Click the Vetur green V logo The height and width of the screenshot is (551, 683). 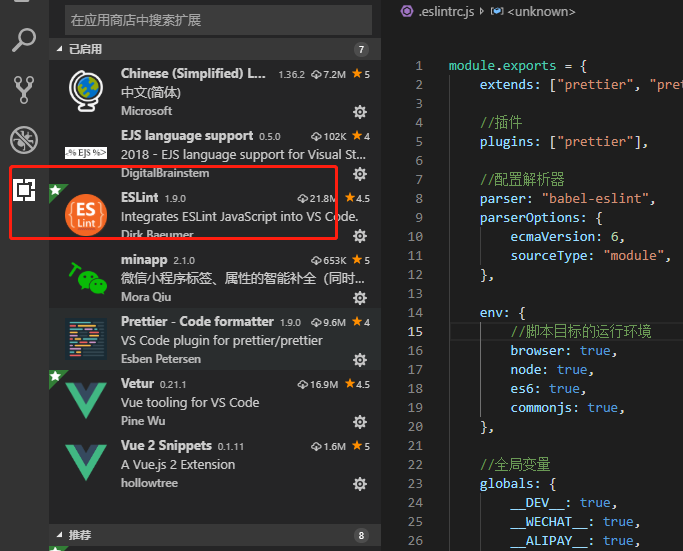(86, 400)
